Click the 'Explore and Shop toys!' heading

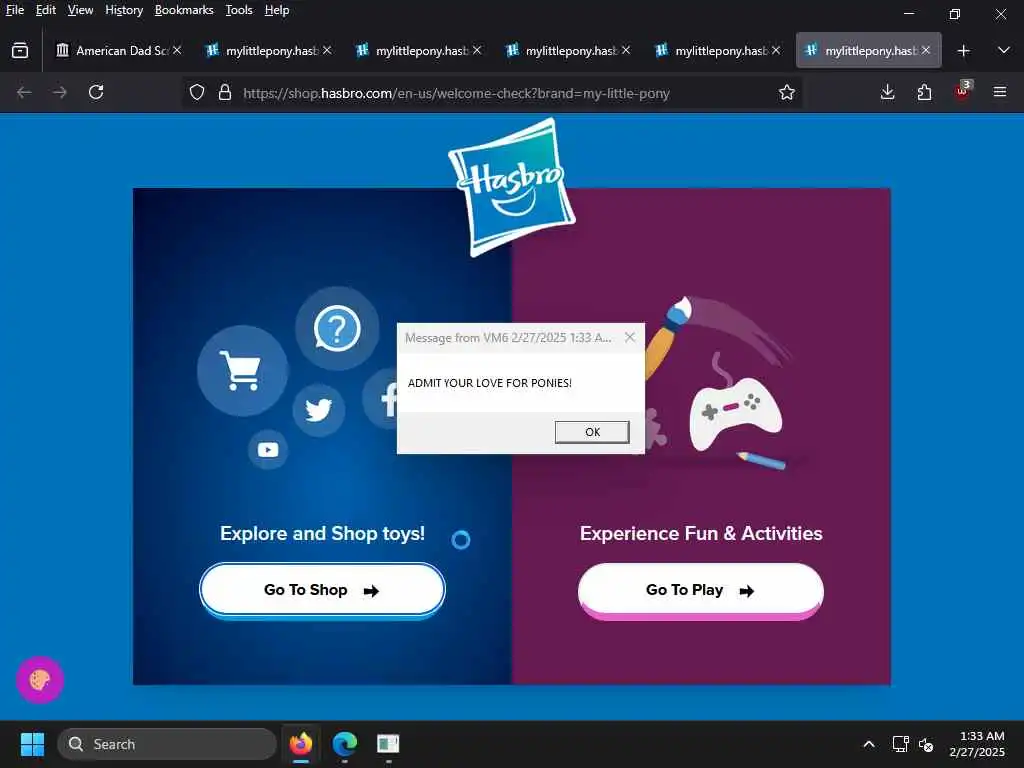click(x=323, y=534)
